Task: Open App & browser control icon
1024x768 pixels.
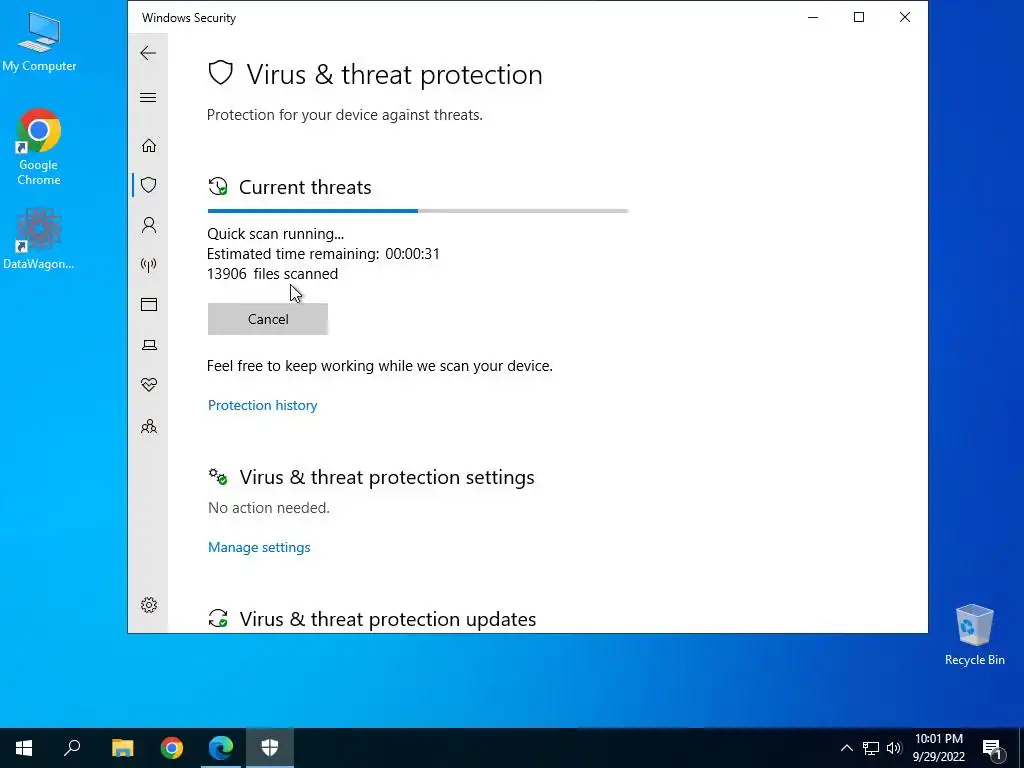Action: [149, 304]
